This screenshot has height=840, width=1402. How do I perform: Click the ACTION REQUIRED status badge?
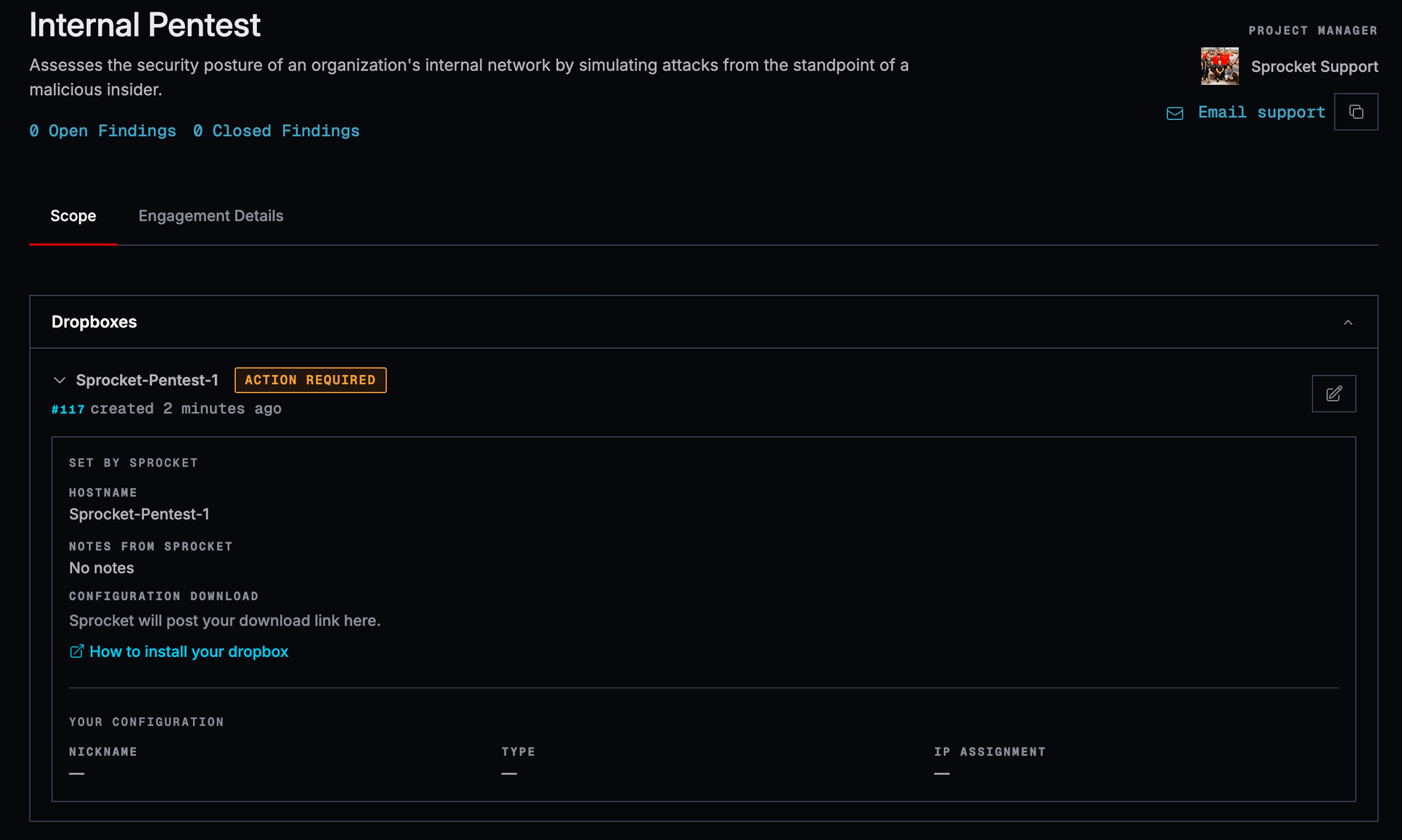point(310,380)
